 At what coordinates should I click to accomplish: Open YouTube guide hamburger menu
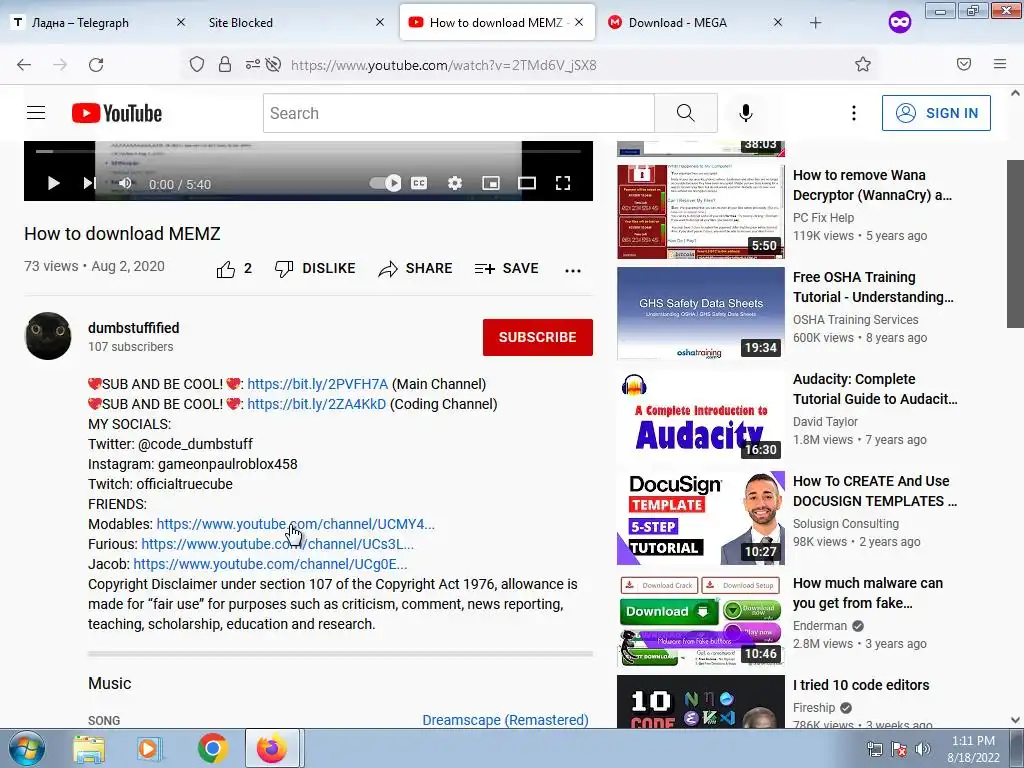36,113
